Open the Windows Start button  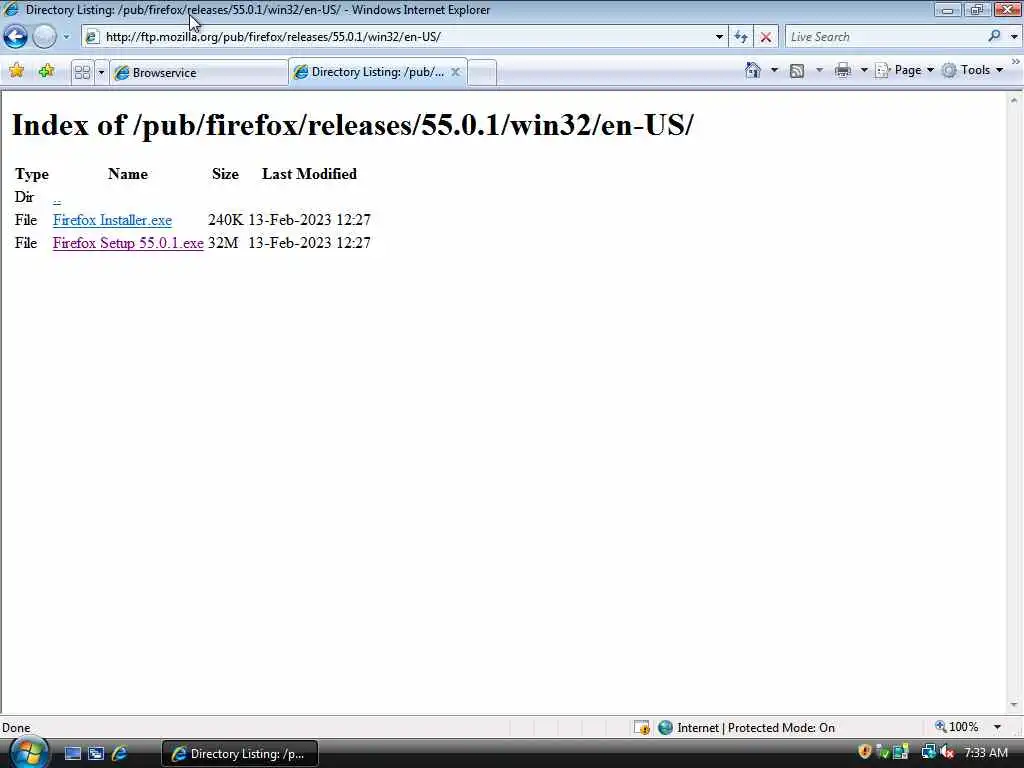tap(29, 754)
